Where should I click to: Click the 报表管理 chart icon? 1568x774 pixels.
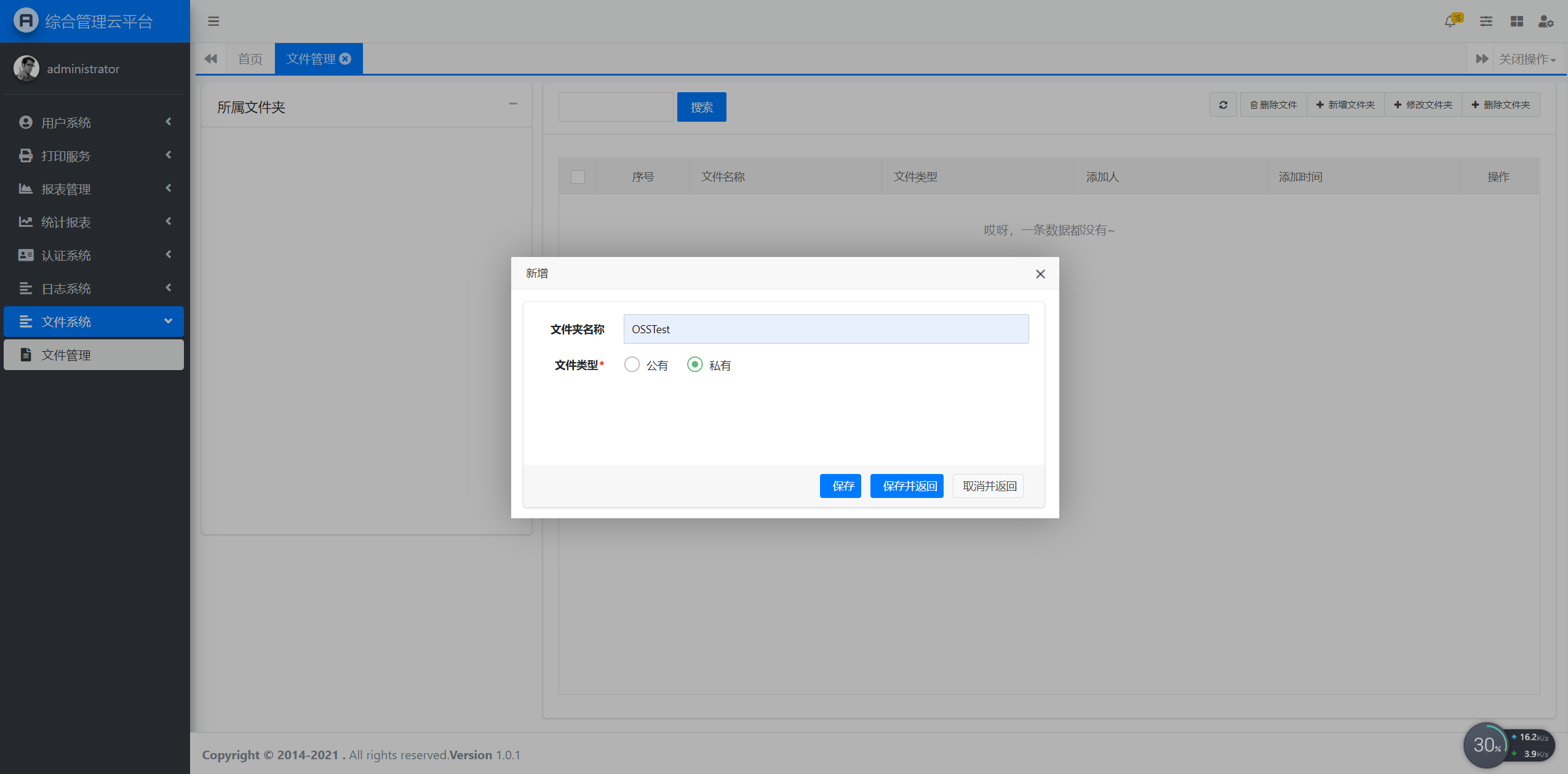coord(26,189)
